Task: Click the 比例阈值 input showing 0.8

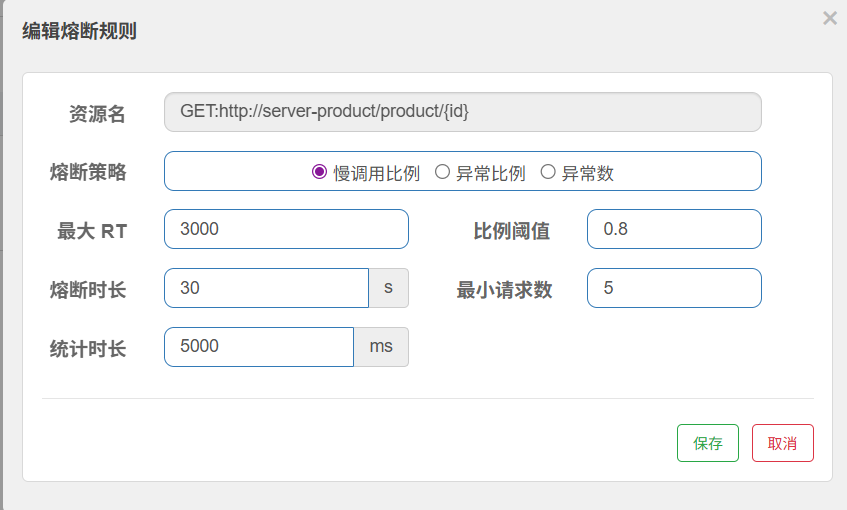Action: (x=673, y=229)
